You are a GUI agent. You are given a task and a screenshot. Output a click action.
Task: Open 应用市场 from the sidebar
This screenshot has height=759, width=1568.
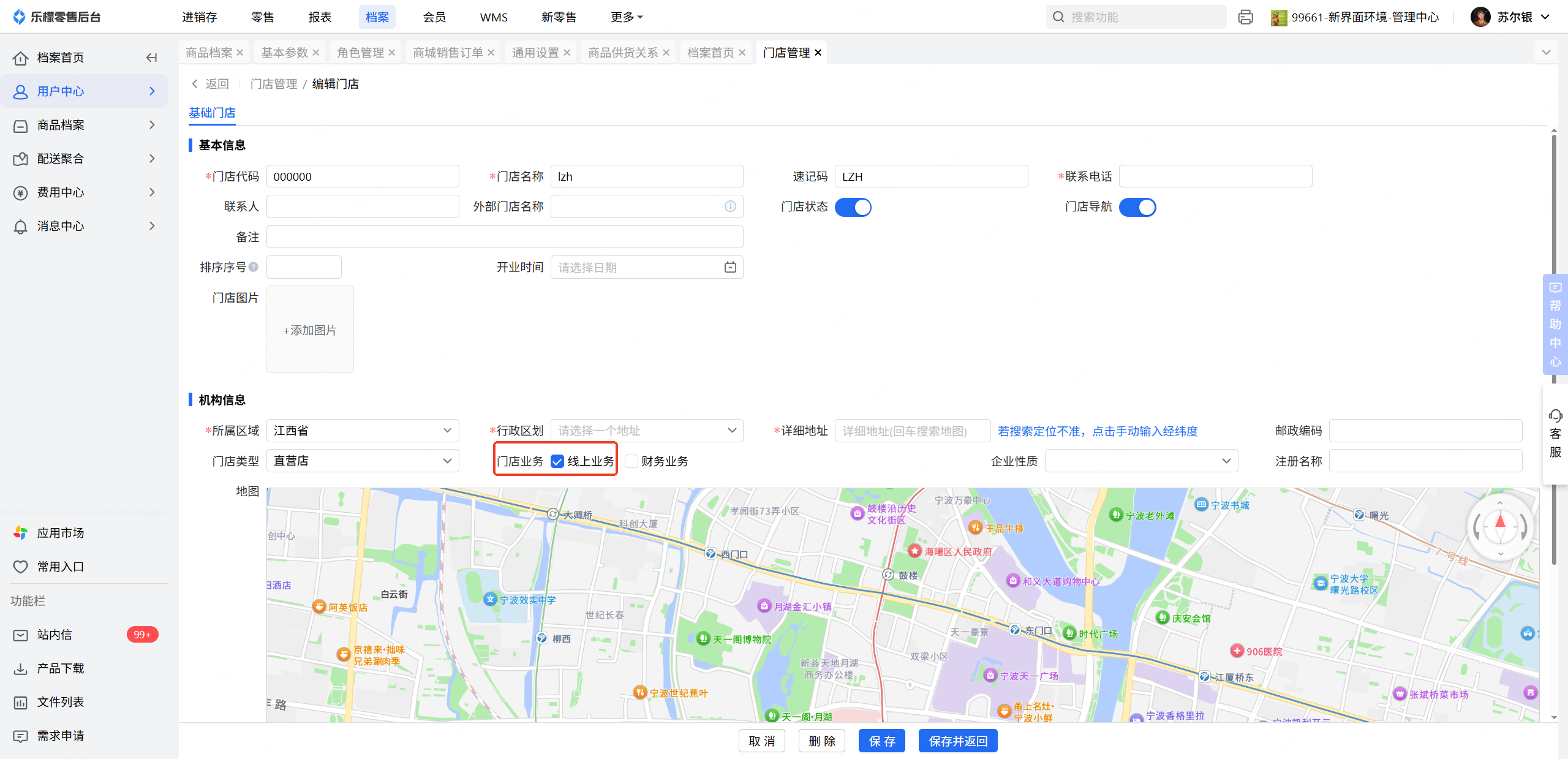coord(60,533)
